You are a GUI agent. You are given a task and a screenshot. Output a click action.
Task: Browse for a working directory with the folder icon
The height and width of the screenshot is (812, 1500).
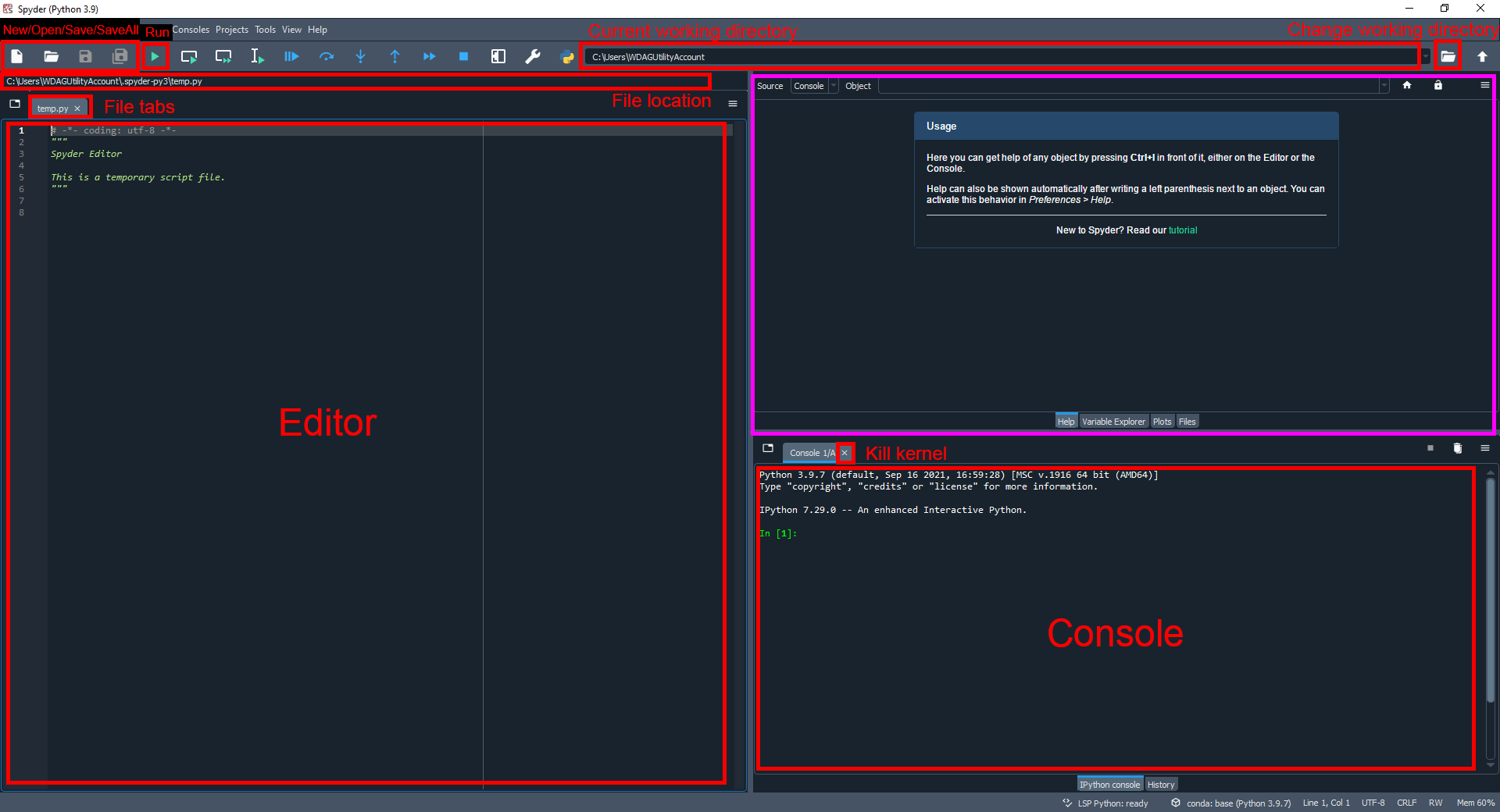point(1448,56)
